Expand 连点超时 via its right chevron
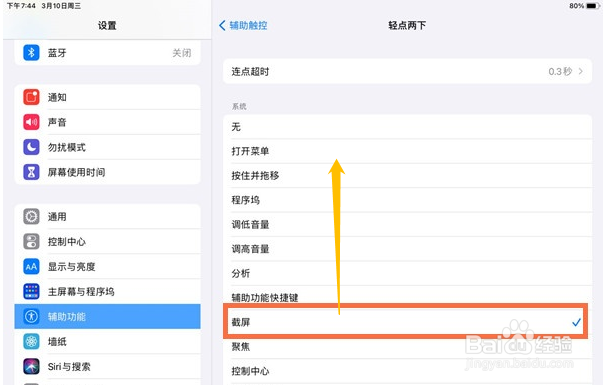 tap(581, 71)
